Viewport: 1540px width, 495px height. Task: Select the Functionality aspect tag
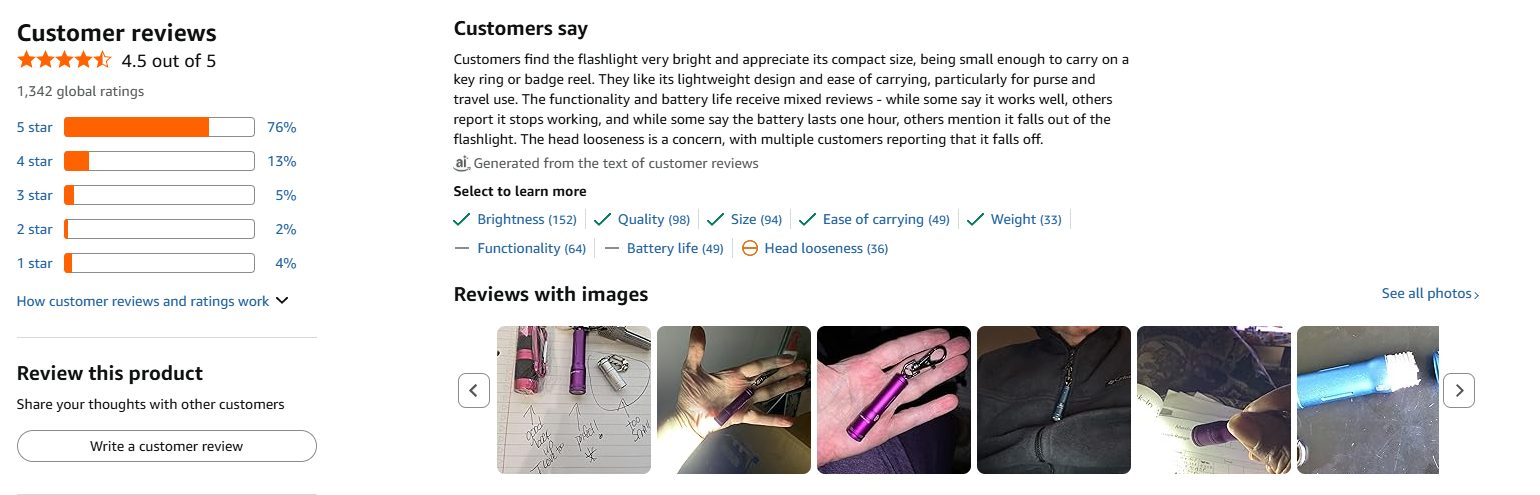pos(531,248)
